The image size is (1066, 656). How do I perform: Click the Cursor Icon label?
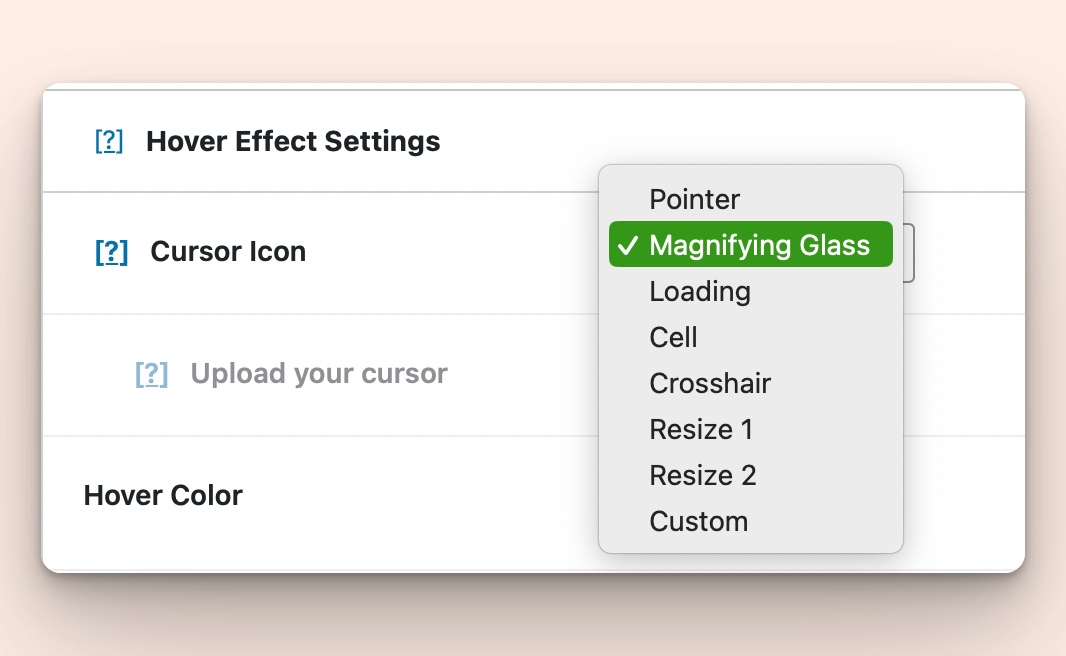click(x=228, y=252)
